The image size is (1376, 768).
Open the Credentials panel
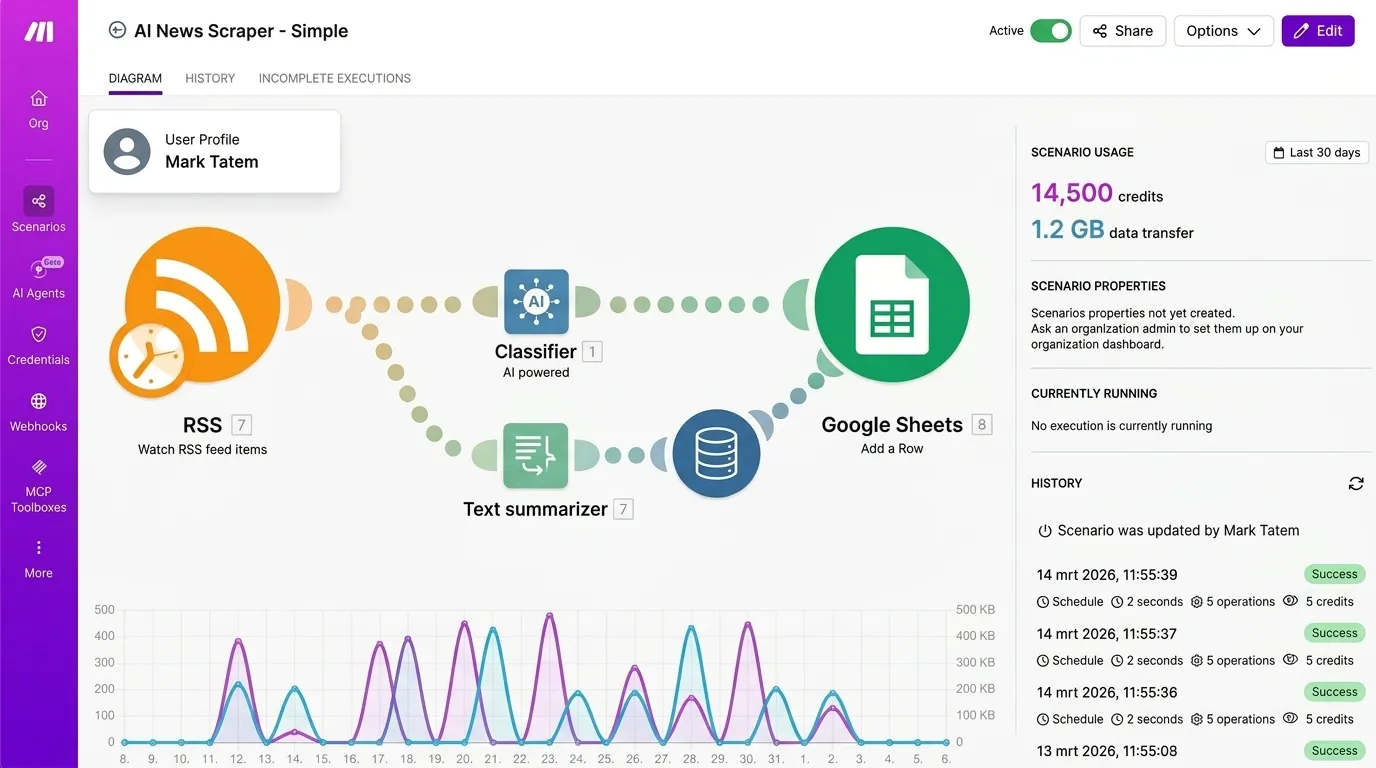click(38, 341)
